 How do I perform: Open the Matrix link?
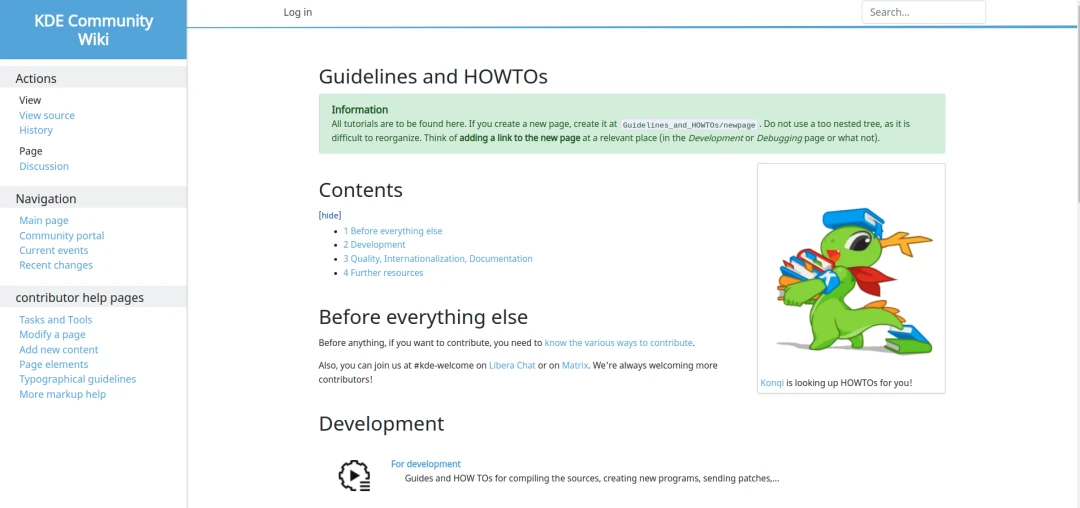(575, 366)
